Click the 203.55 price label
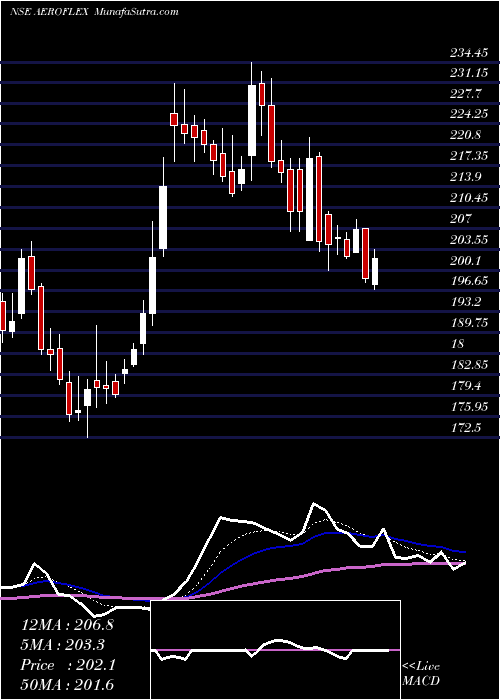This screenshot has width=500, height=700. [469, 240]
